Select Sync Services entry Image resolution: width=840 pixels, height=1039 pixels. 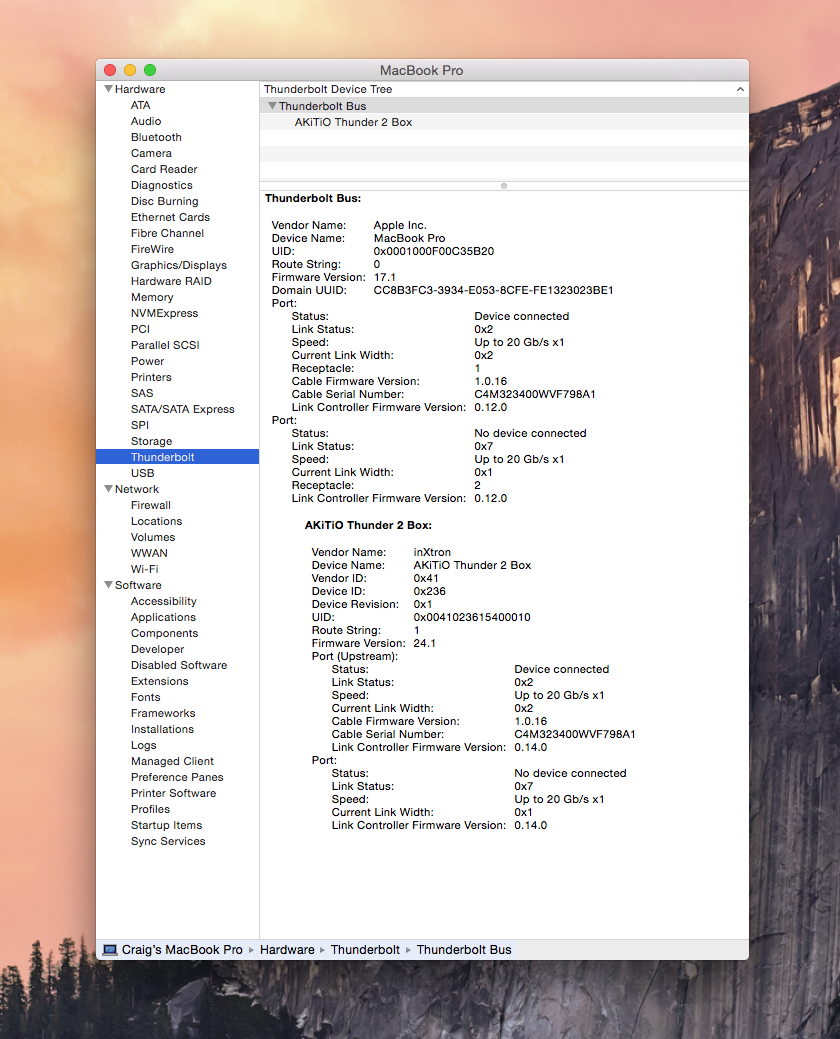click(168, 841)
